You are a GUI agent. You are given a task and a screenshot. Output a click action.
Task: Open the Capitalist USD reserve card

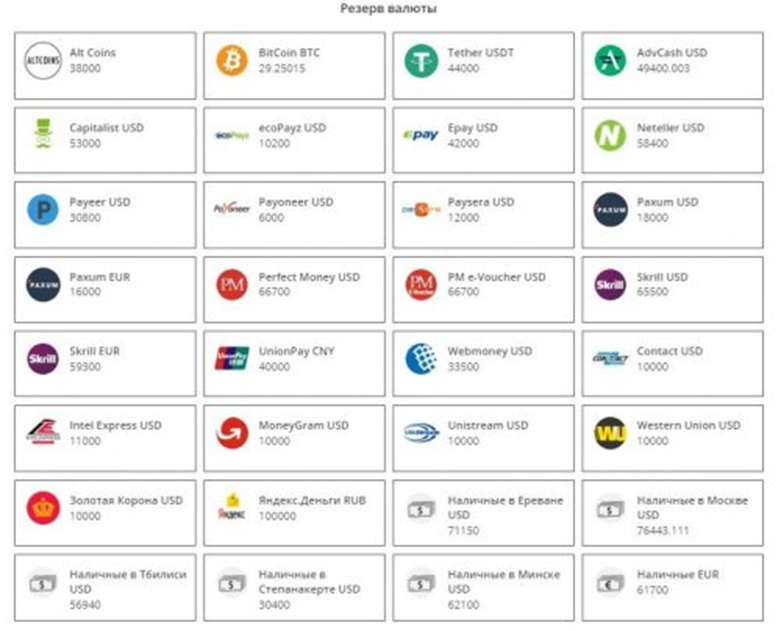pos(105,136)
